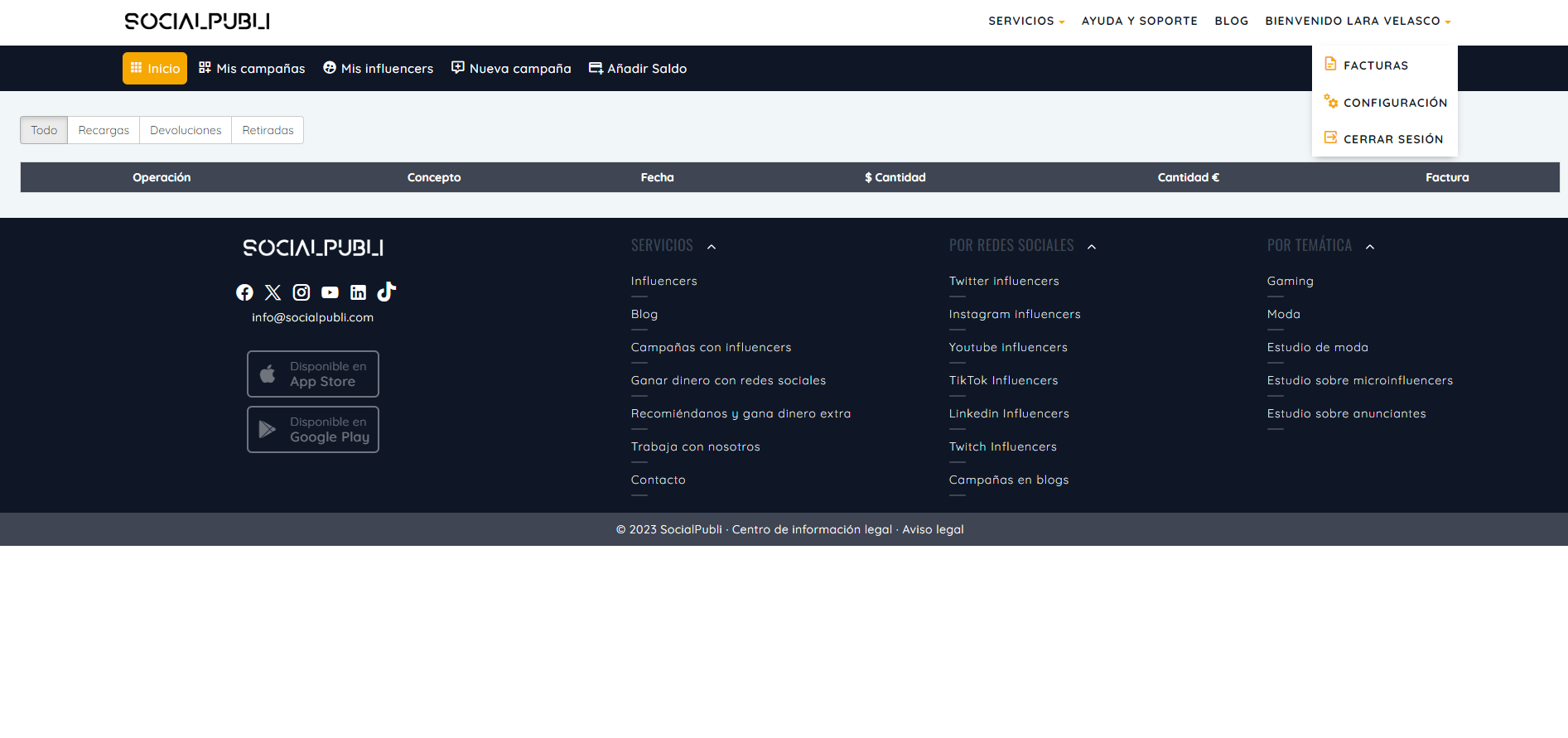Open Gaming topic link

tap(1290, 281)
